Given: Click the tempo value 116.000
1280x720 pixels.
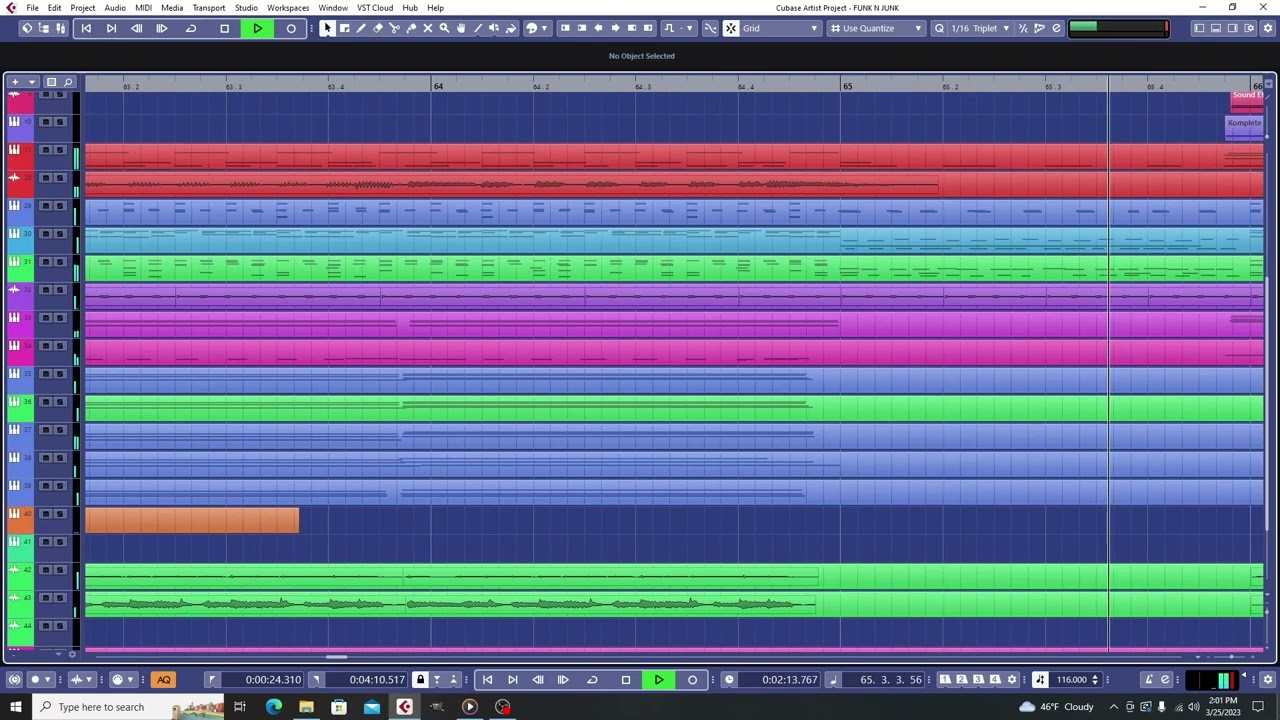Looking at the screenshot, I should click(1071, 680).
